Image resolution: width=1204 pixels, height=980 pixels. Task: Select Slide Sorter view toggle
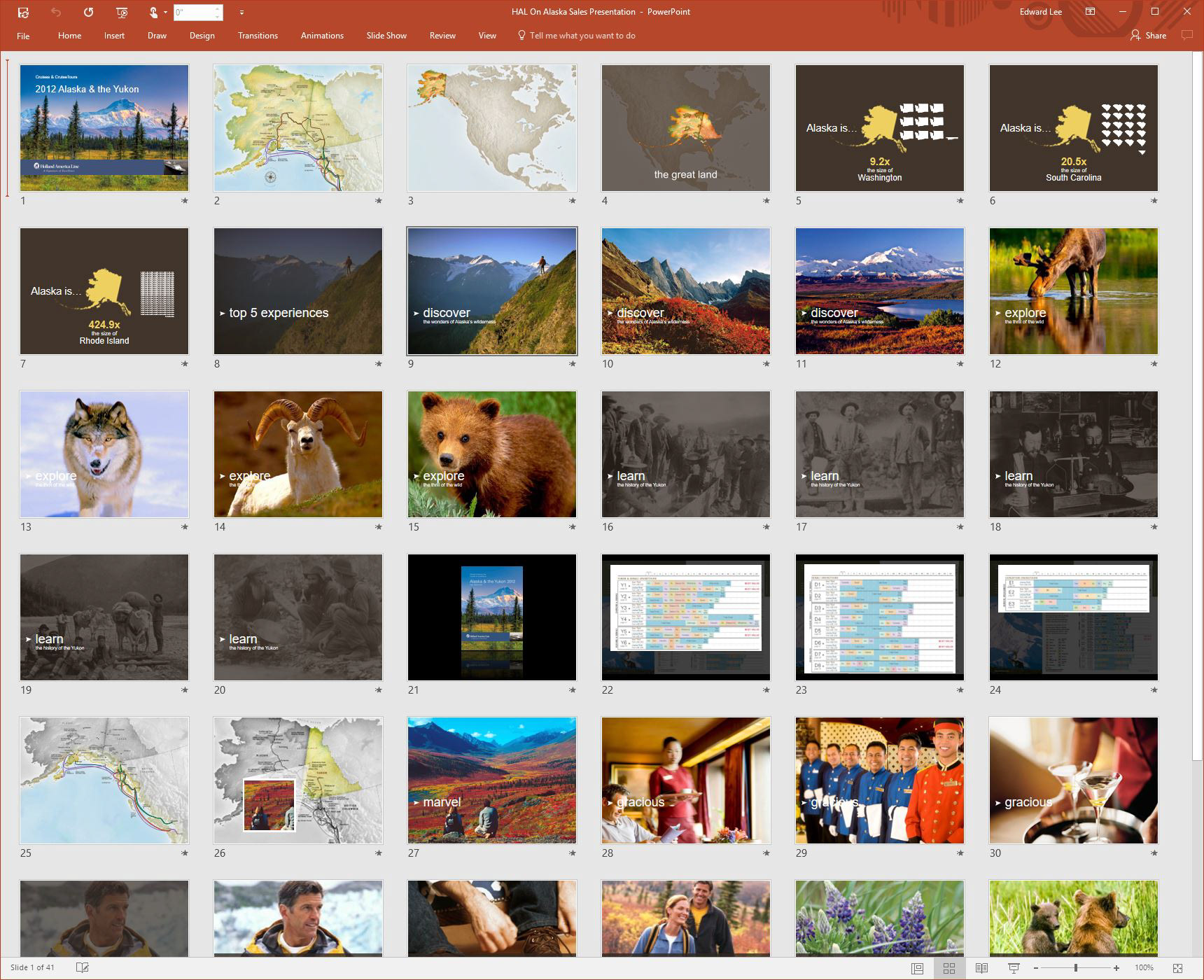pos(949,968)
